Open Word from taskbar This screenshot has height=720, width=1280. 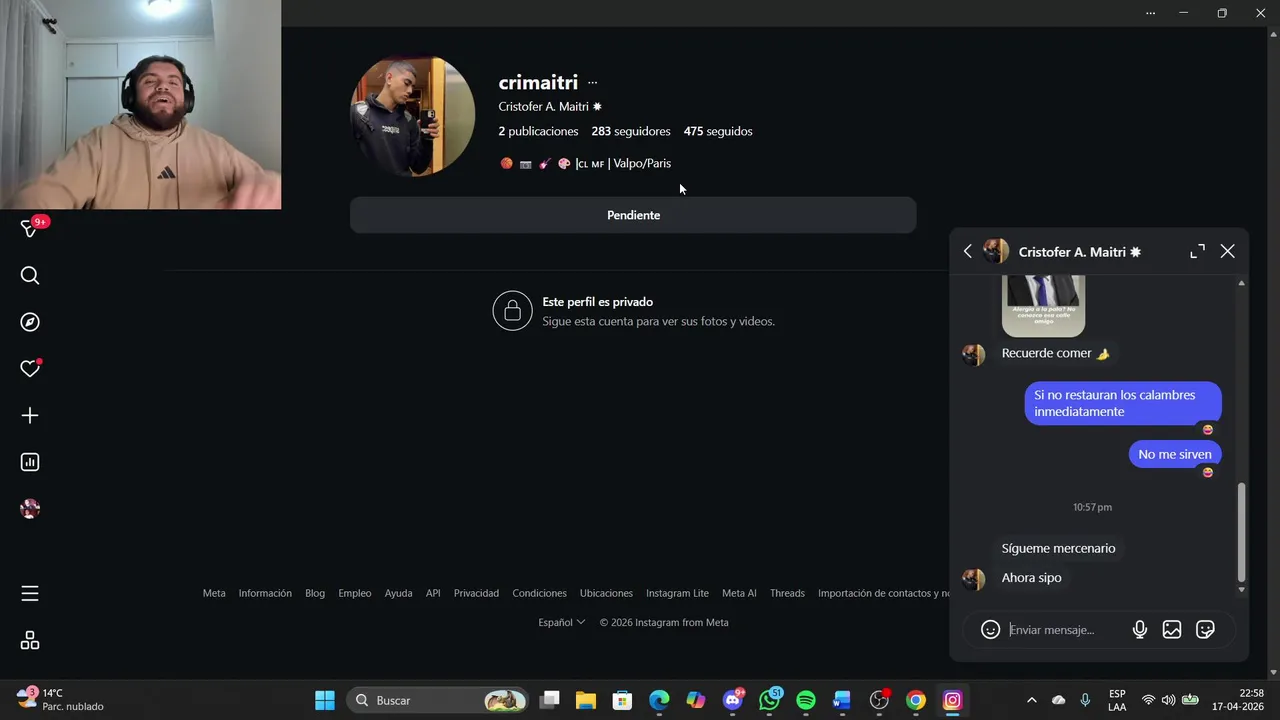click(842, 700)
